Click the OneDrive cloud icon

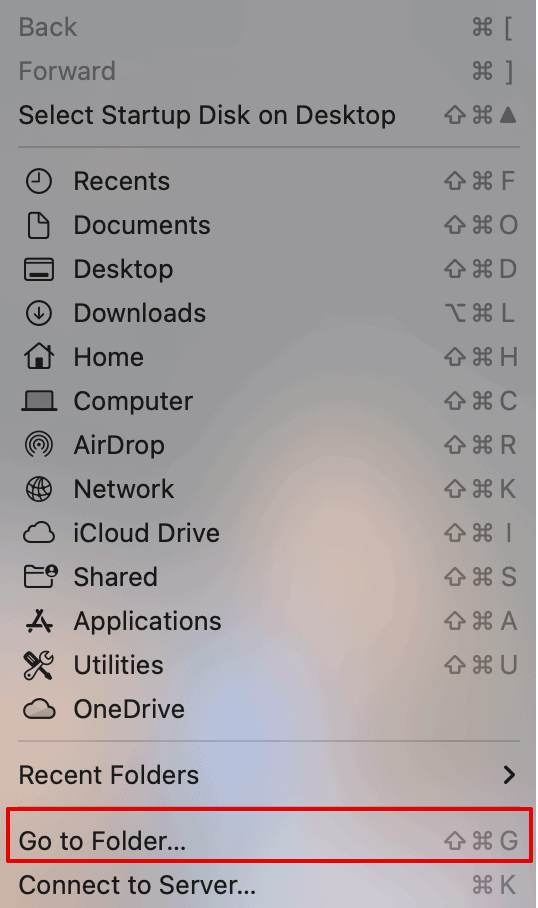tap(39, 709)
